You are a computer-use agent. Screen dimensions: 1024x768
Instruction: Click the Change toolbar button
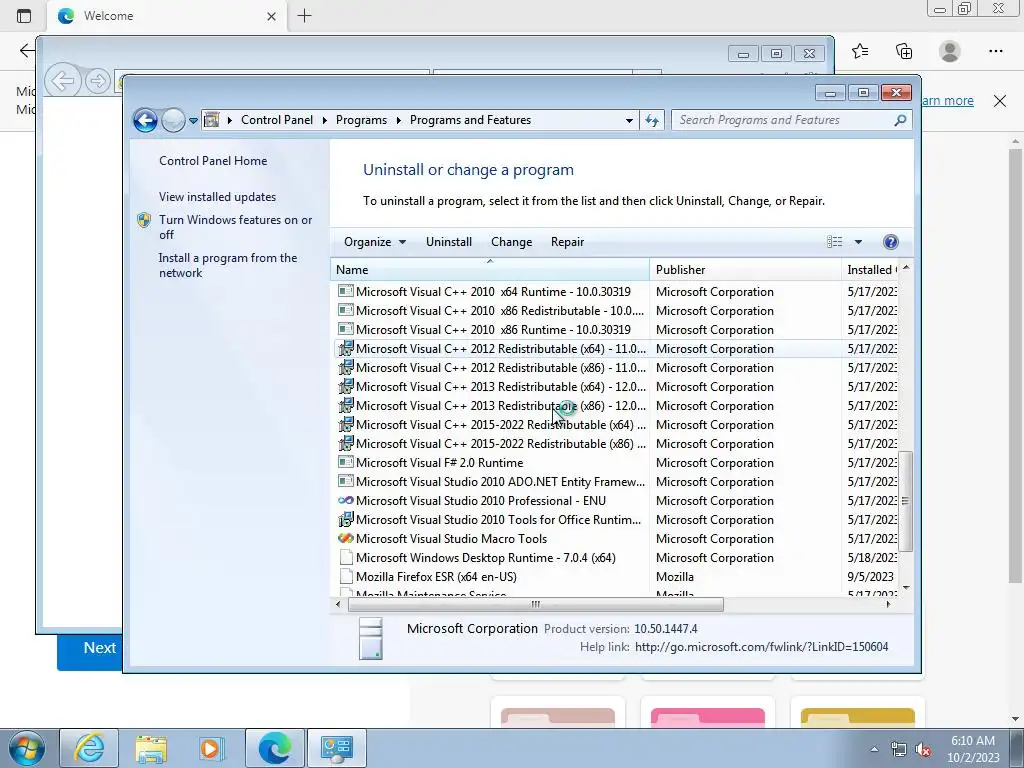pos(511,242)
